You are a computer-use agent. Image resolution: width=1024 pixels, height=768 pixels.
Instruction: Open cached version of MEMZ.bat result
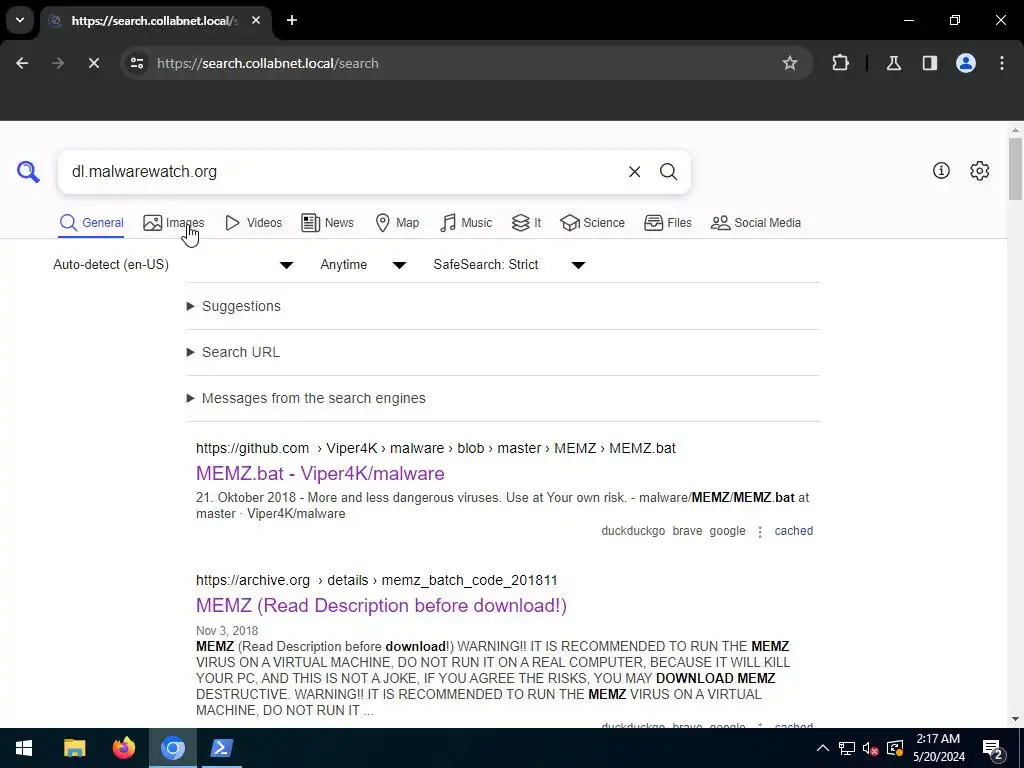793,531
